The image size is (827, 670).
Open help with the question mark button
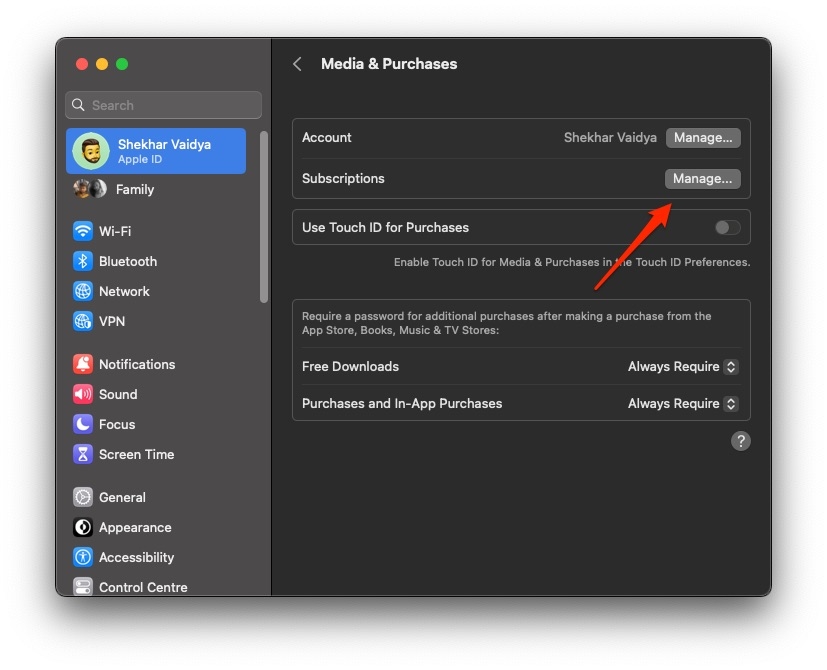pos(741,441)
